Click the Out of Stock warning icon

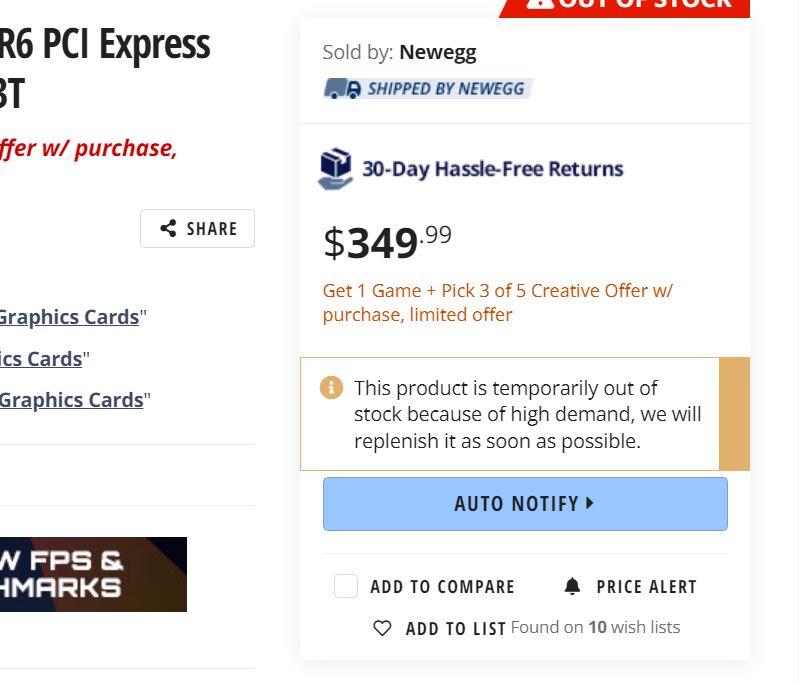[x=540, y=3]
